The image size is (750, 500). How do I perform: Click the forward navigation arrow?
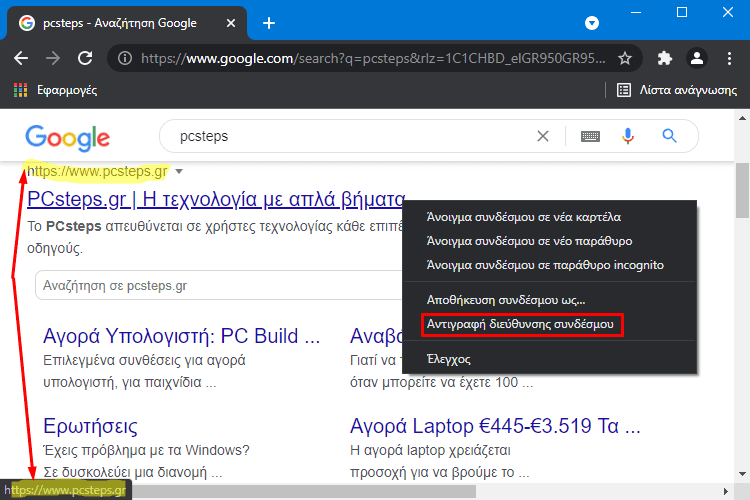[53, 58]
